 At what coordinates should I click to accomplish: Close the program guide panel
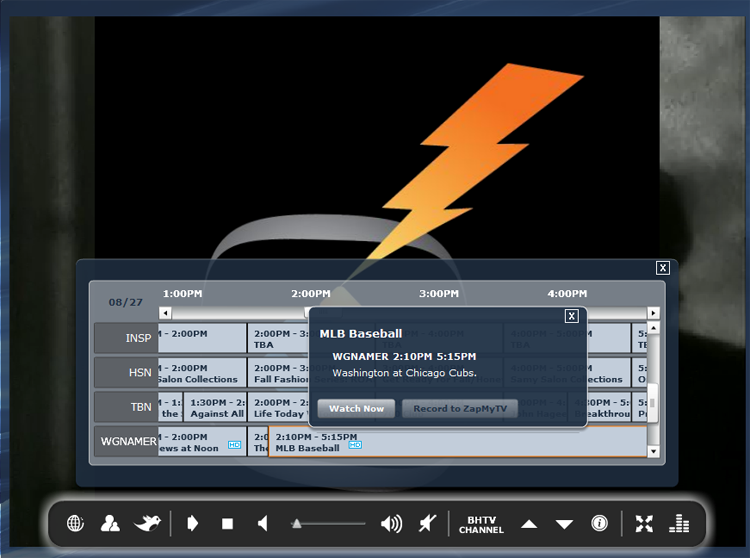pyautogui.click(x=662, y=268)
